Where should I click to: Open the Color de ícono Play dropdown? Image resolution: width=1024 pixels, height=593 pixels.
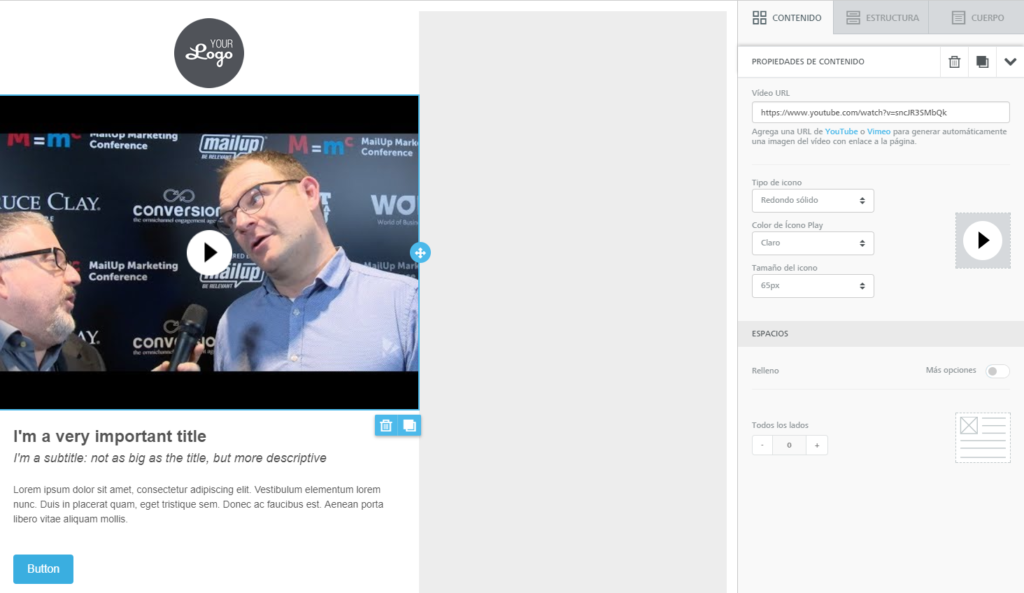[x=812, y=243]
